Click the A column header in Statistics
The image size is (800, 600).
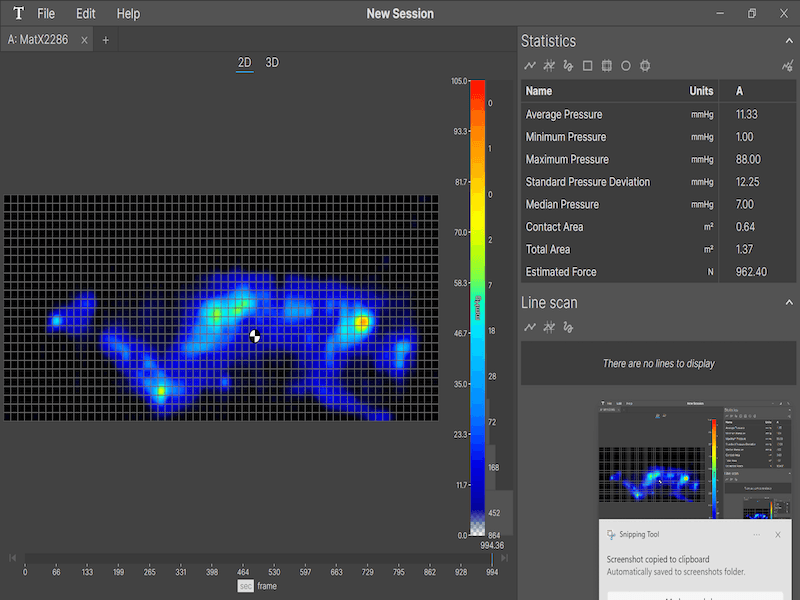pos(739,91)
